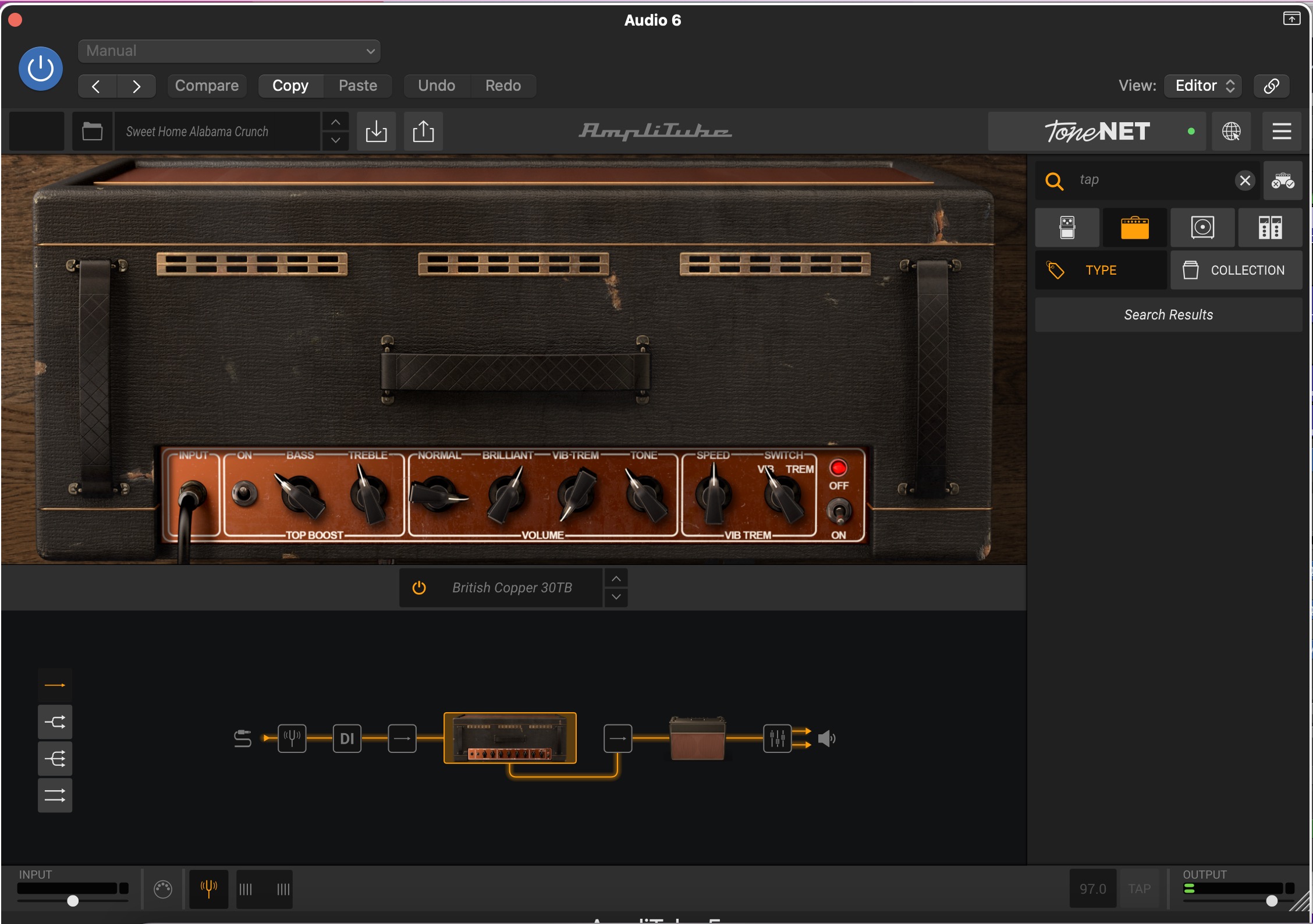The width and height of the screenshot is (1313, 924).
Task: Select the single serial chain routing icon
Action: pyautogui.click(x=55, y=685)
